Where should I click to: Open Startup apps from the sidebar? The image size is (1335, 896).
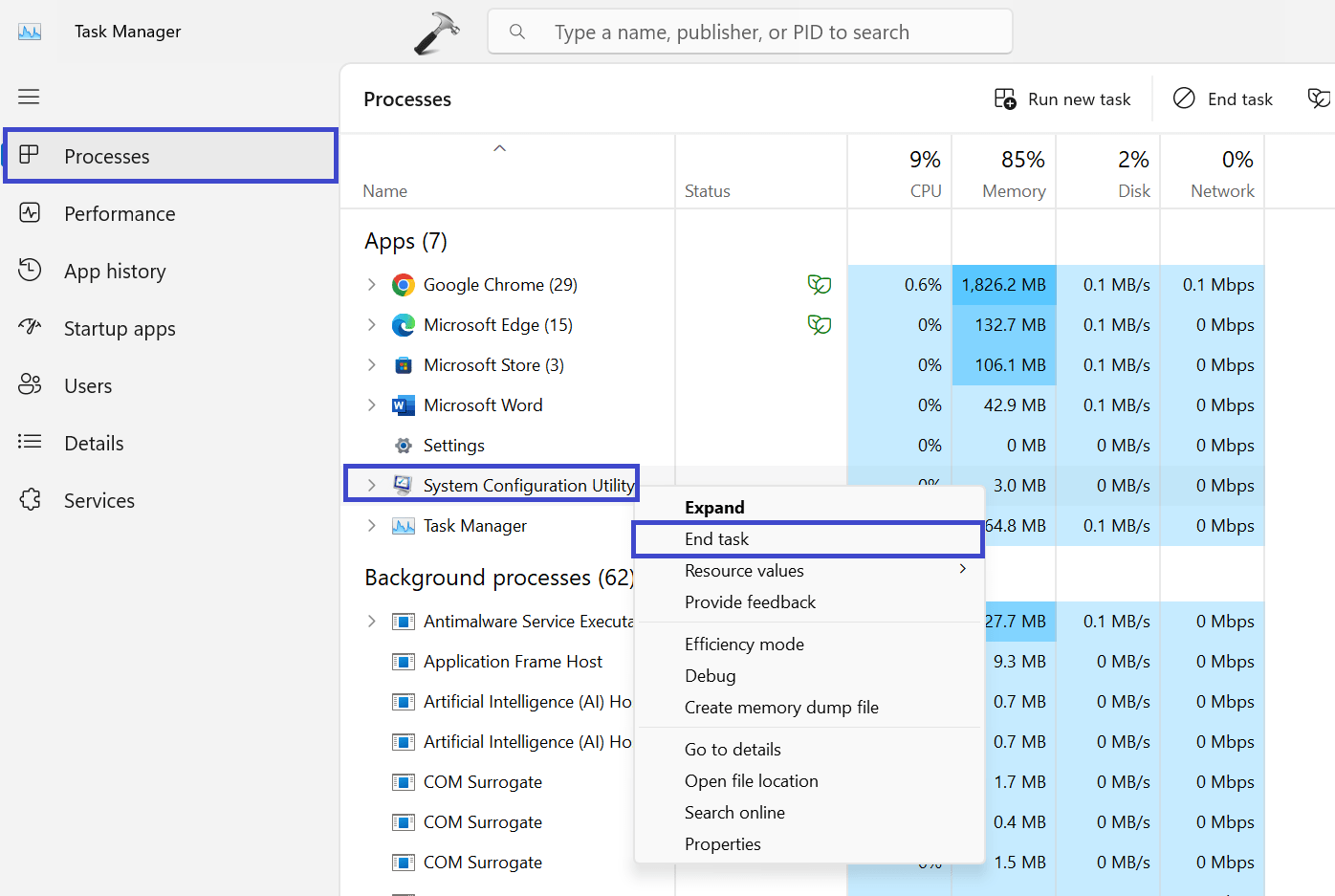coord(30,328)
